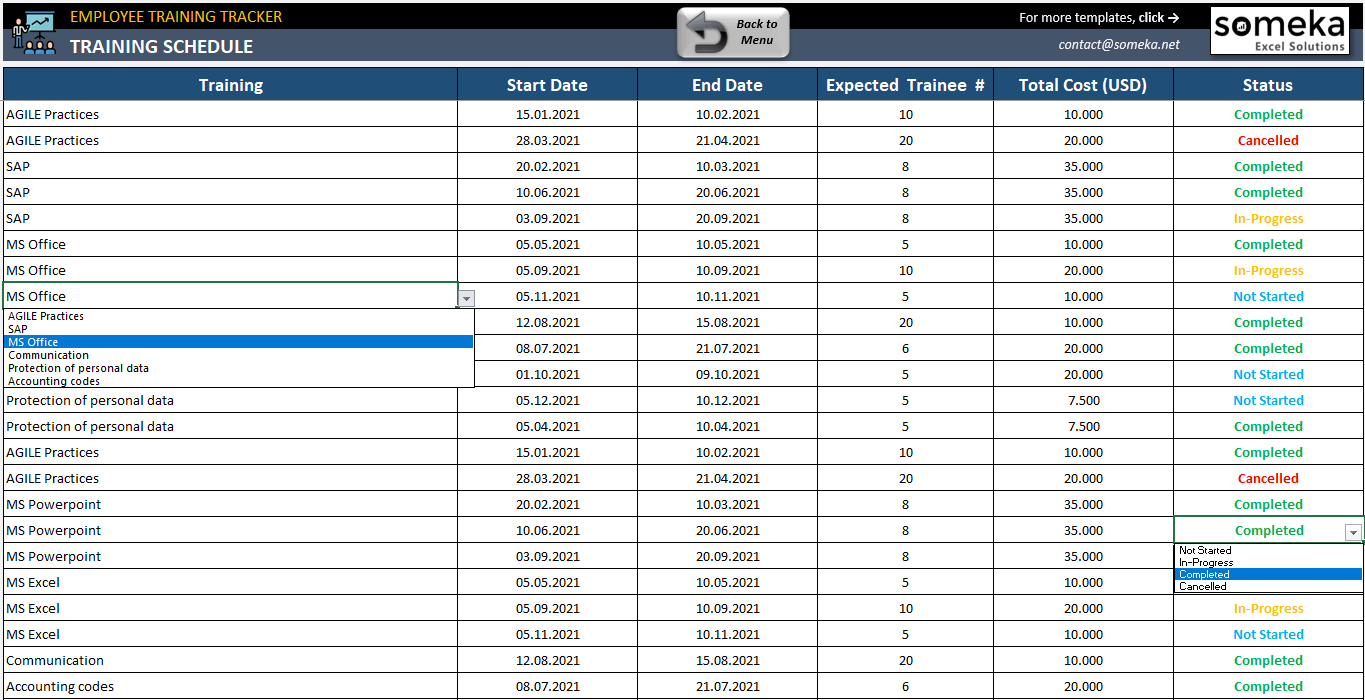Select the Total Cost (USD) column header
Viewport: 1365px width, 700px height.
(1083, 85)
